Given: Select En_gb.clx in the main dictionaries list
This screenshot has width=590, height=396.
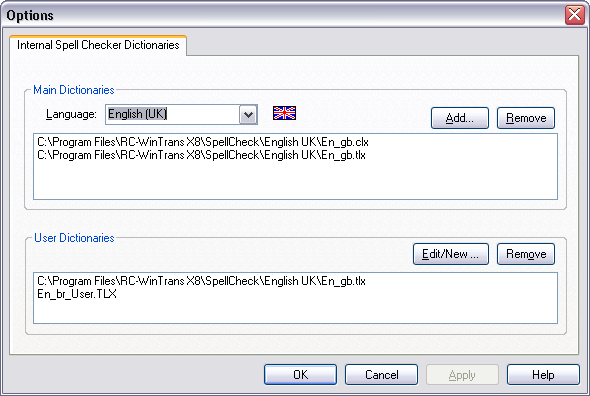Looking at the screenshot, I should pyautogui.click(x=203, y=142).
